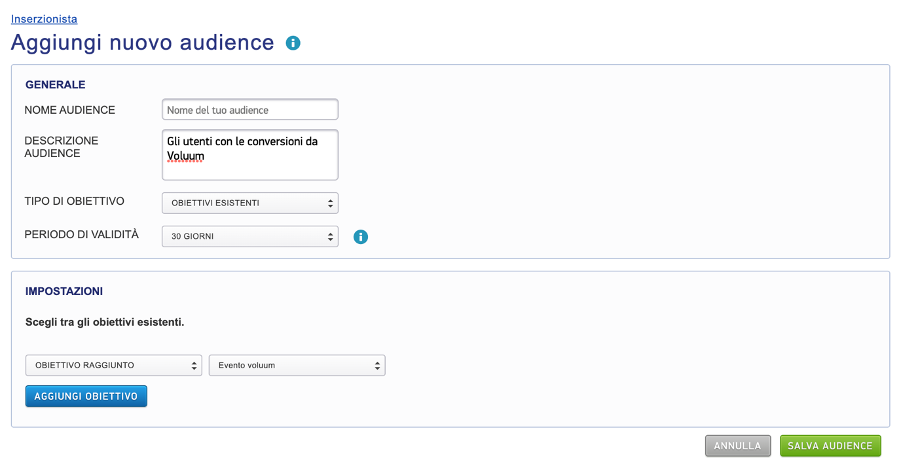Click the Annulla button
Image resolution: width=904 pixels, height=472 pixels.
(x=737, y=446)
